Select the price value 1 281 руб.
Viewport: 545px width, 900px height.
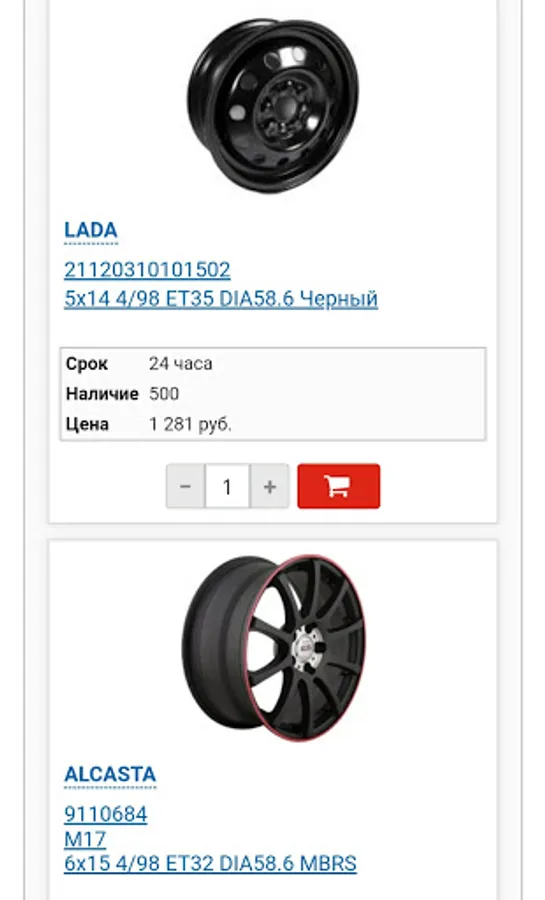coord(190,424)
